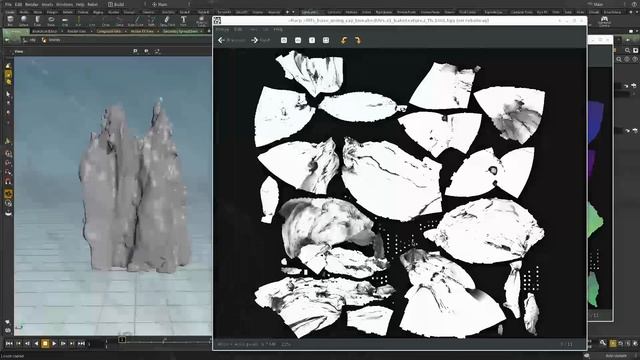The width and height of the screenshot is (640, 360).
Task: Select the Sphere shelf tool
Action: click(x=24, y=21)
